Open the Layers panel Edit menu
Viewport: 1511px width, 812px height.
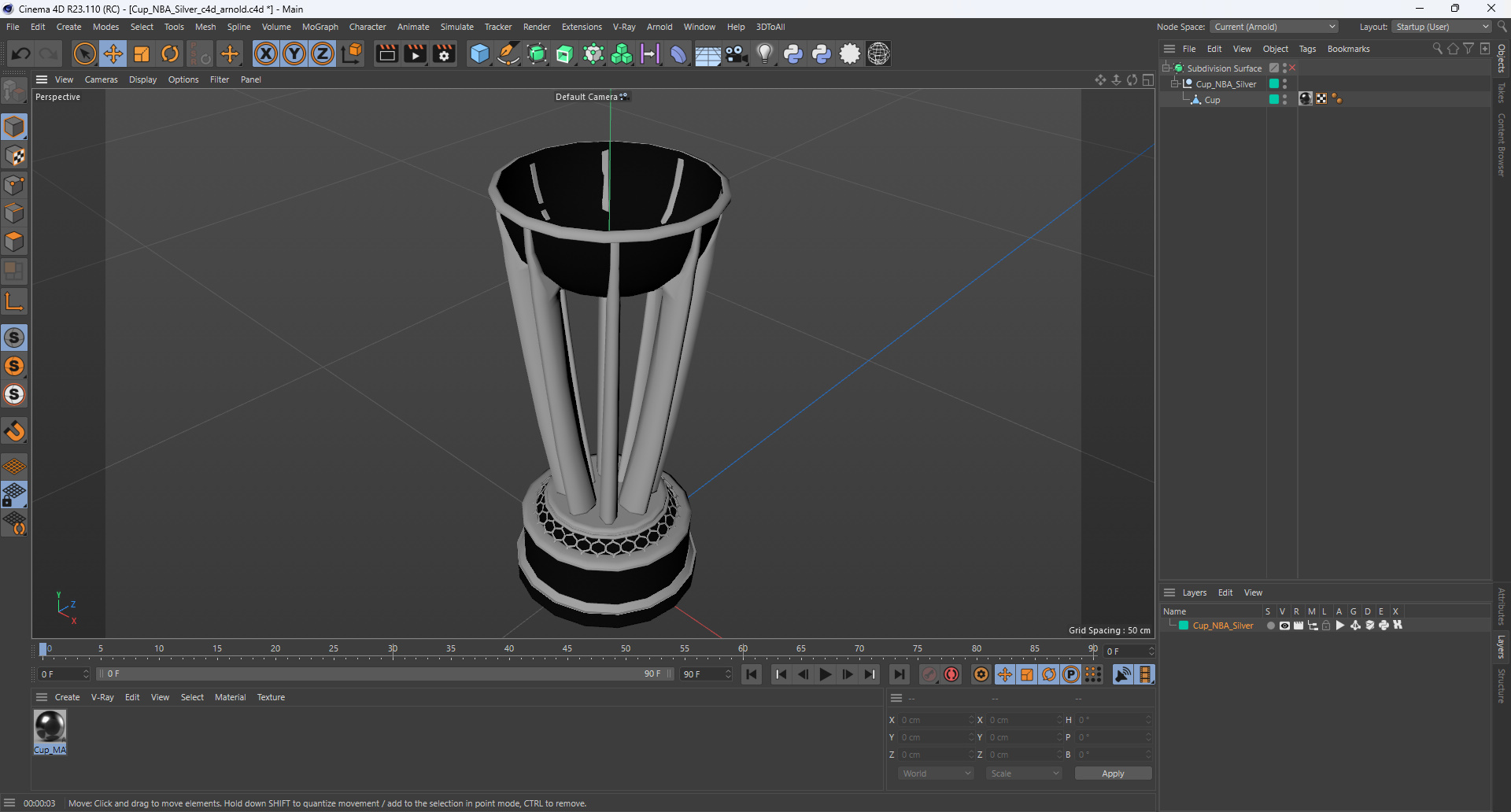click(1225, 592)
